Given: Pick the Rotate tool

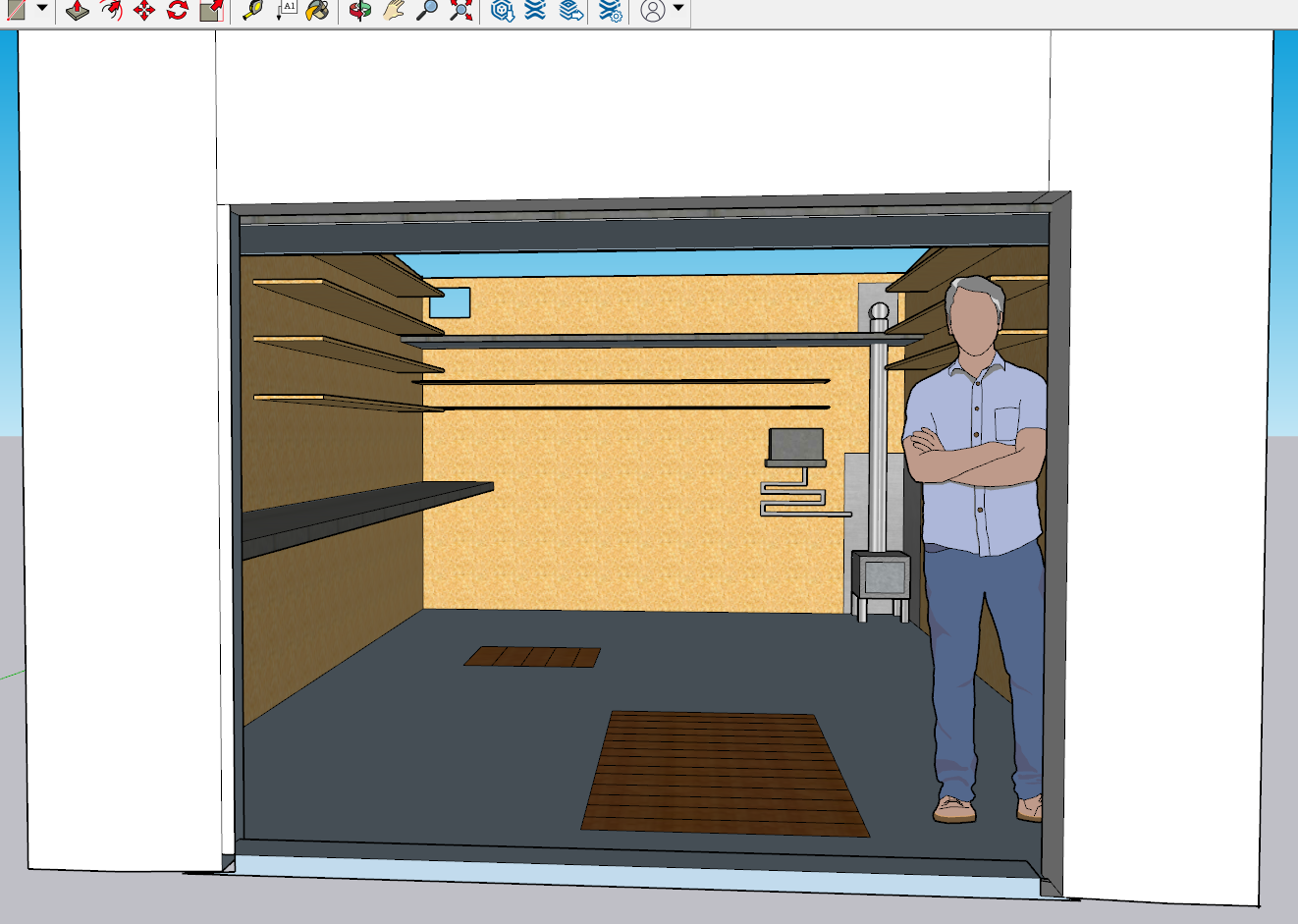Looking at the screenshot, I should 178,11.
